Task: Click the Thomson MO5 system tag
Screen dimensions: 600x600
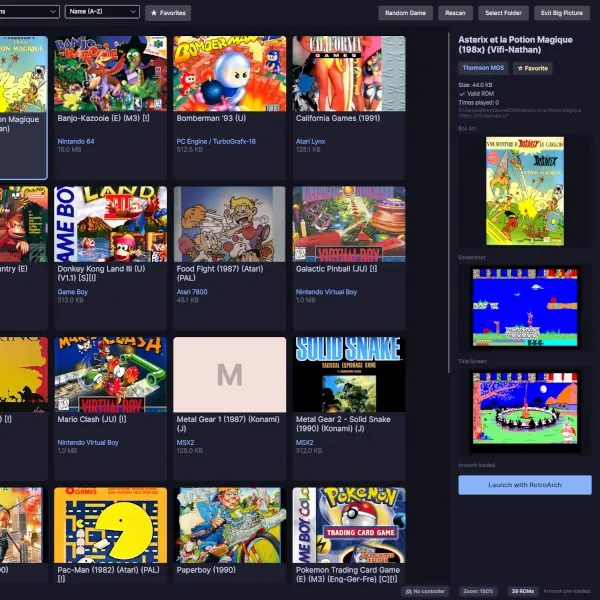Action: click(483, 68)
